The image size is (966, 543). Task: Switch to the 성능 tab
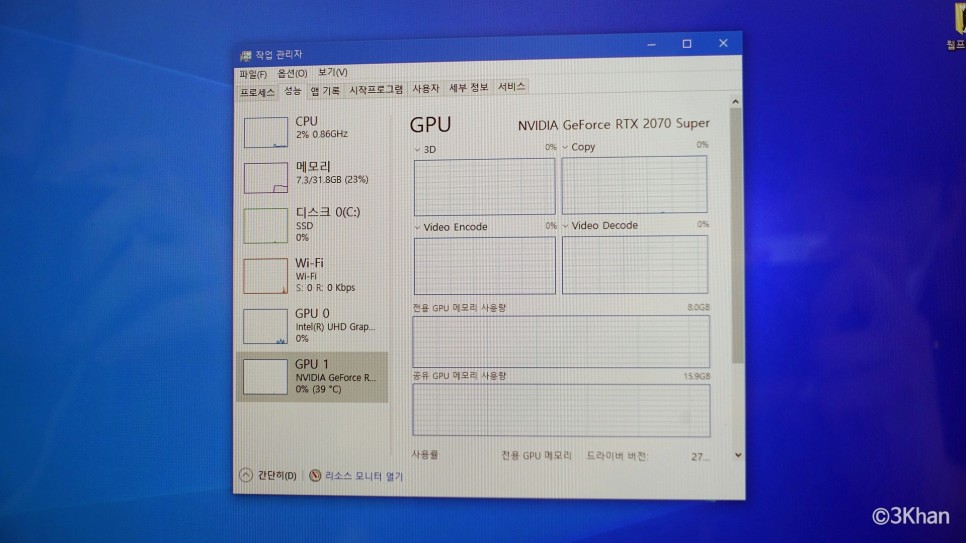click(x=292, y=91)
